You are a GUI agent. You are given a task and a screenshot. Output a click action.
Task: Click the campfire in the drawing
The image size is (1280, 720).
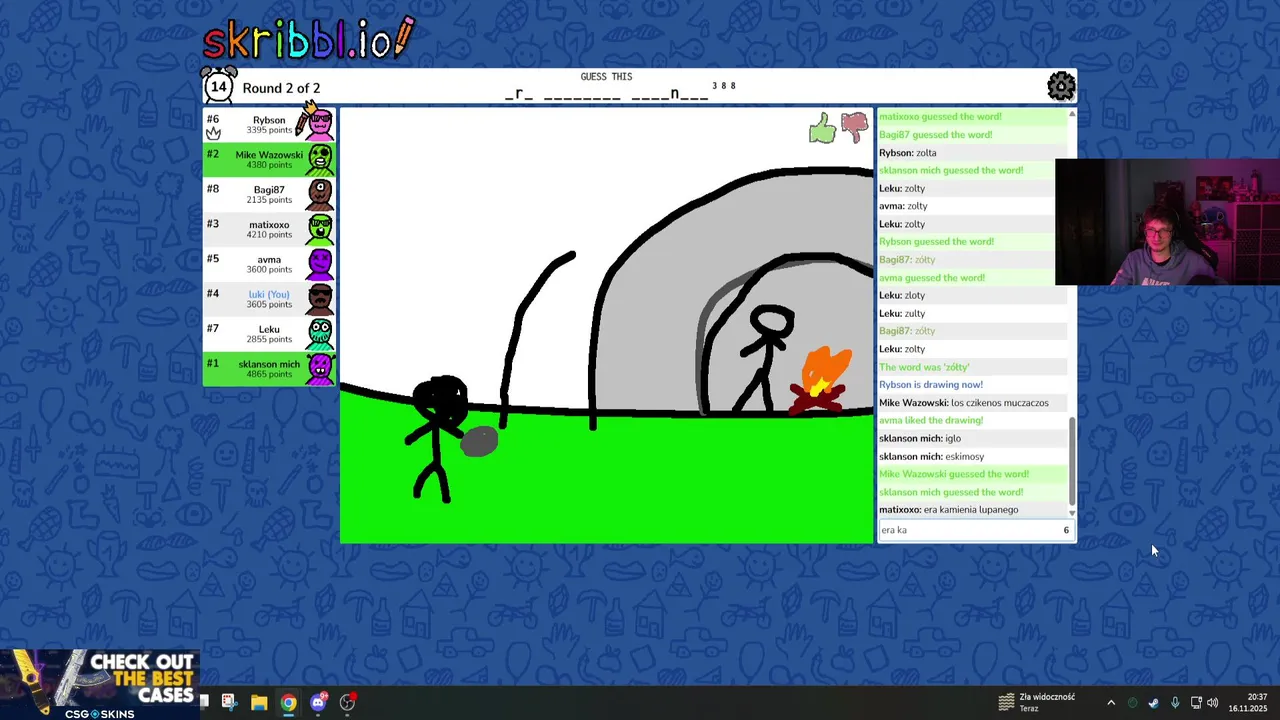(x=821, y=381)
